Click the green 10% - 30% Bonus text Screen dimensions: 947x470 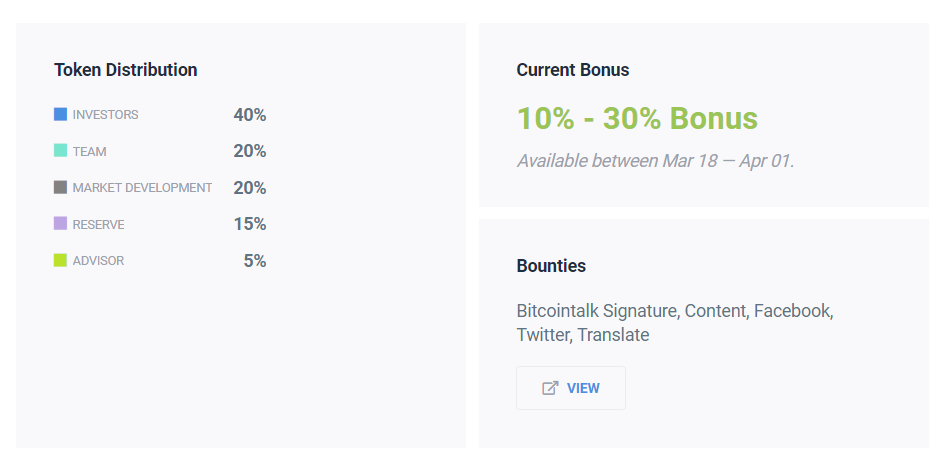point(637,118)
